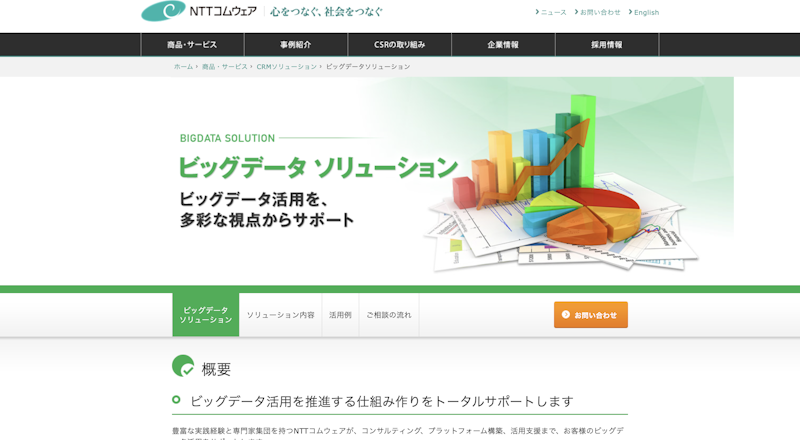Go to 企業情報 in the main navigation
Image resolution: width=800 pixels, height=440 pixels.
click(x=503, y=45)
